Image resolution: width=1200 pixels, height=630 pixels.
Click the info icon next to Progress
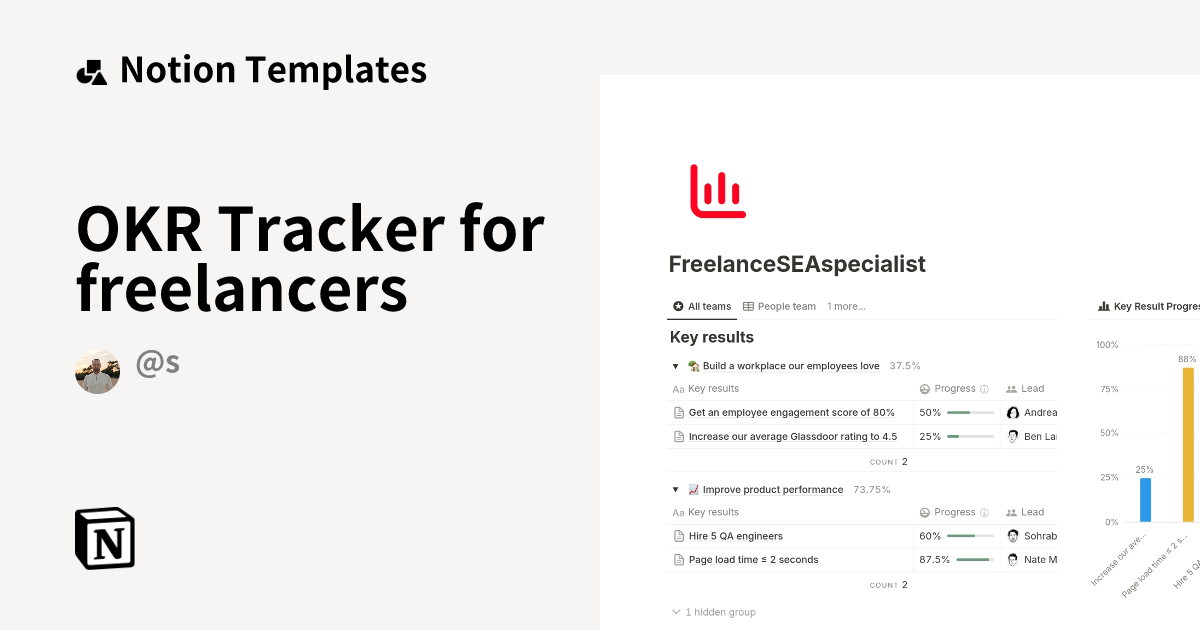[983, 388]
